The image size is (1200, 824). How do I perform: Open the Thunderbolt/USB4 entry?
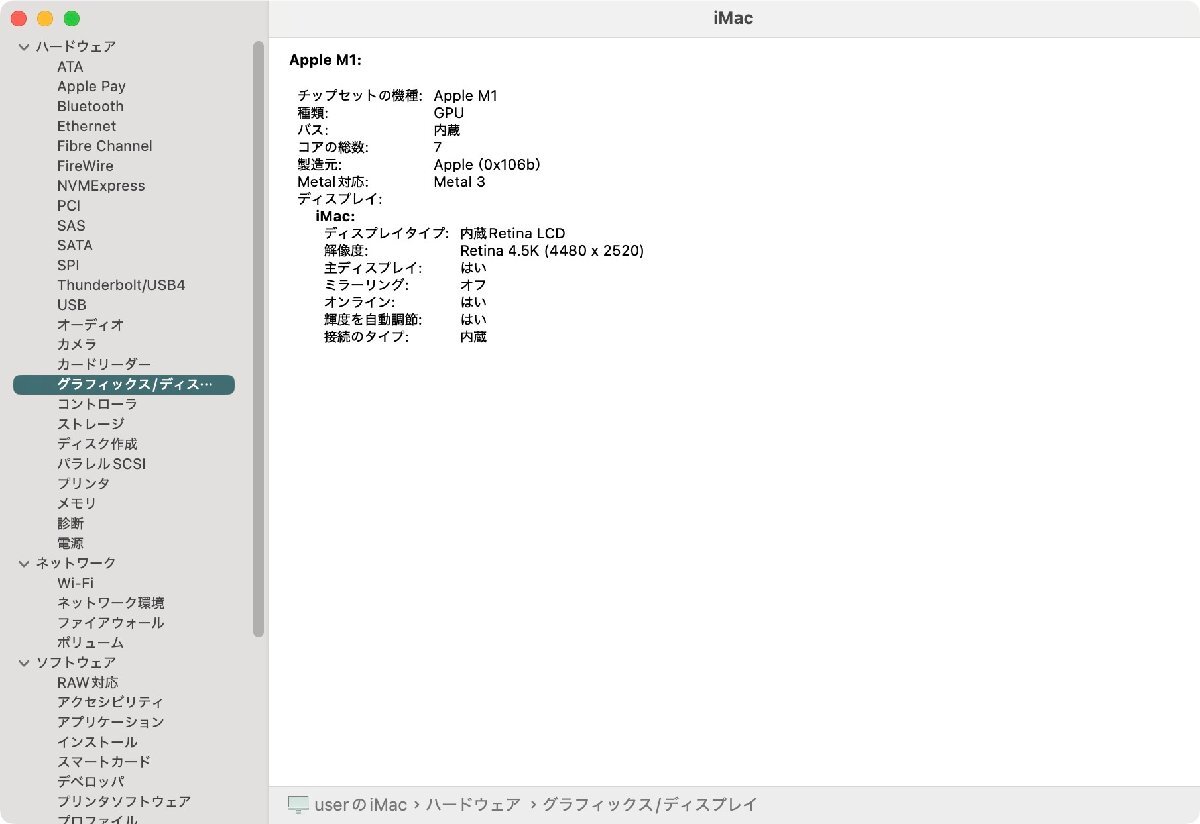[x=121, y=285]
